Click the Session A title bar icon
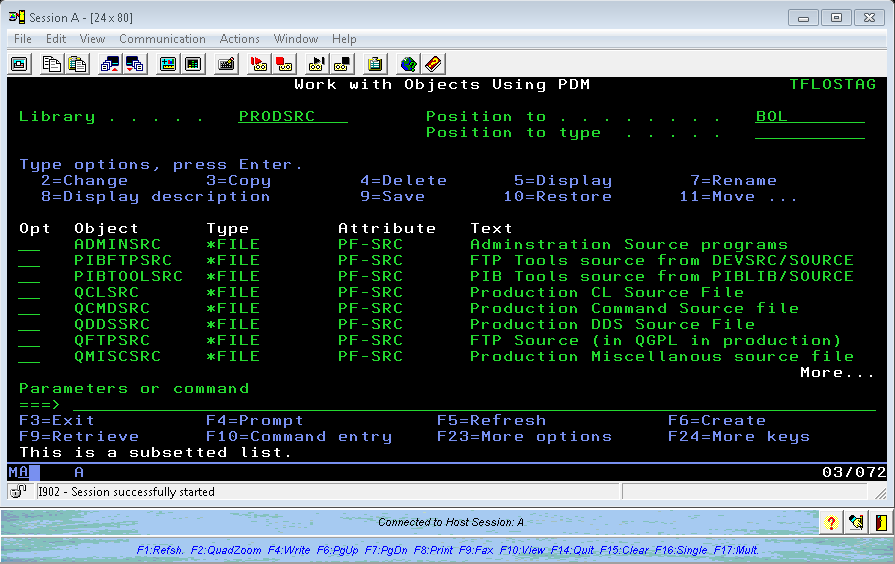Viewport: 895px width, 564px height. [x=17, y=17]
